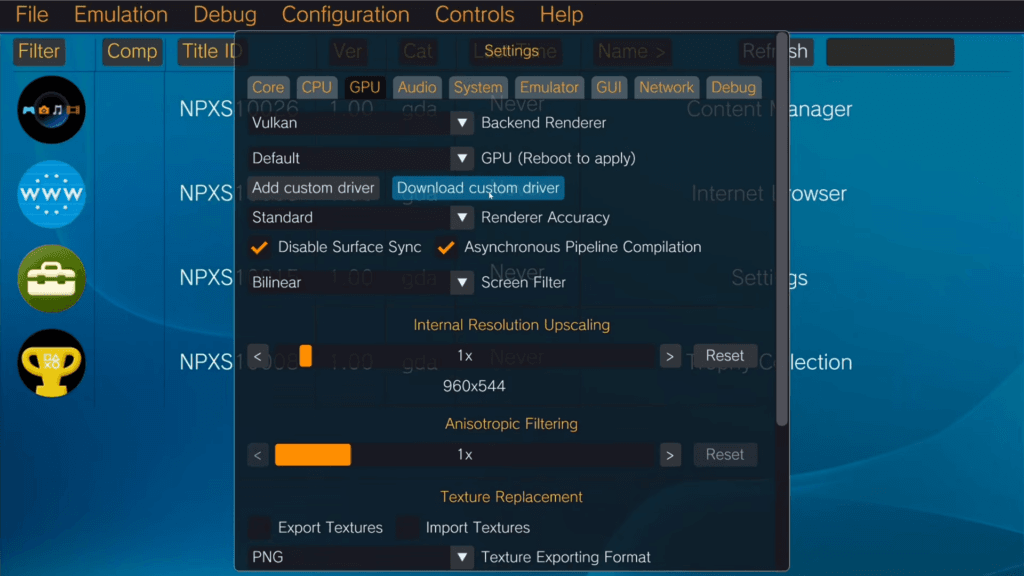Viewport: 1024px width, 576px height.
Task: Open the media player sidebar icon
Action: click(50, 110)
